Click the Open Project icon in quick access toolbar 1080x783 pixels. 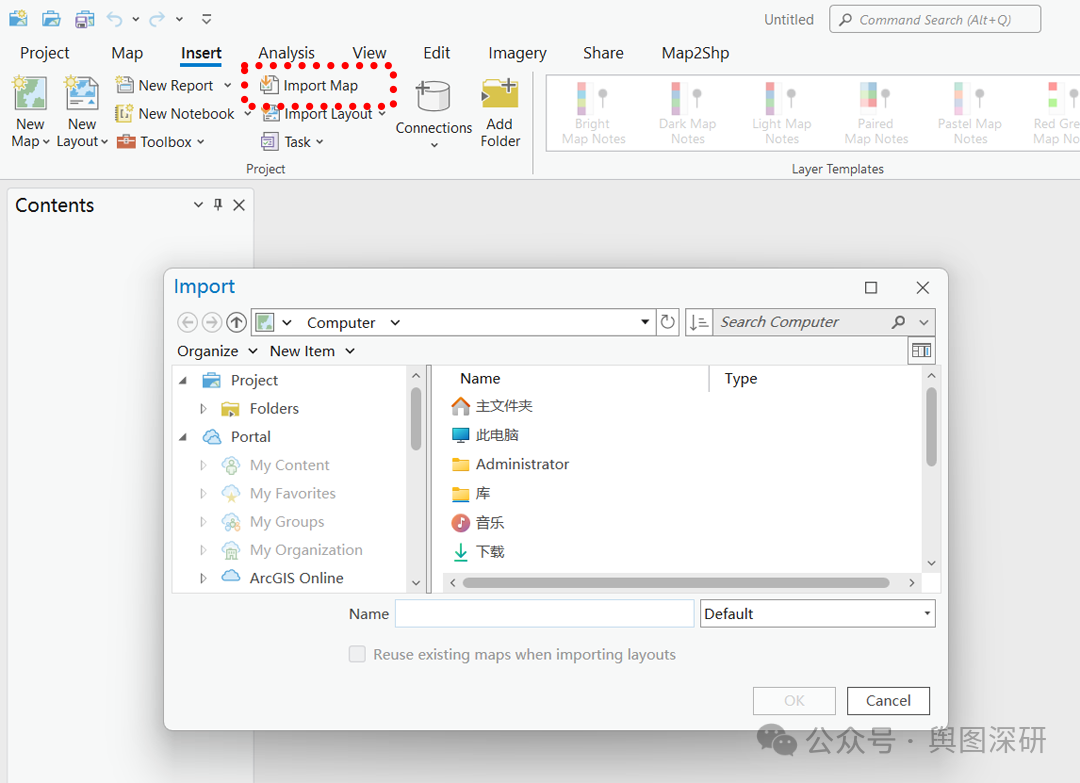coord(51,19)
